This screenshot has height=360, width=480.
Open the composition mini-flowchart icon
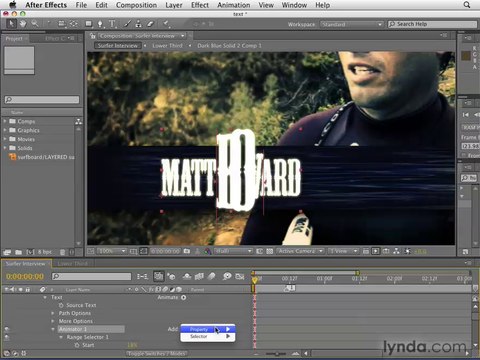[x=142, y=276]
